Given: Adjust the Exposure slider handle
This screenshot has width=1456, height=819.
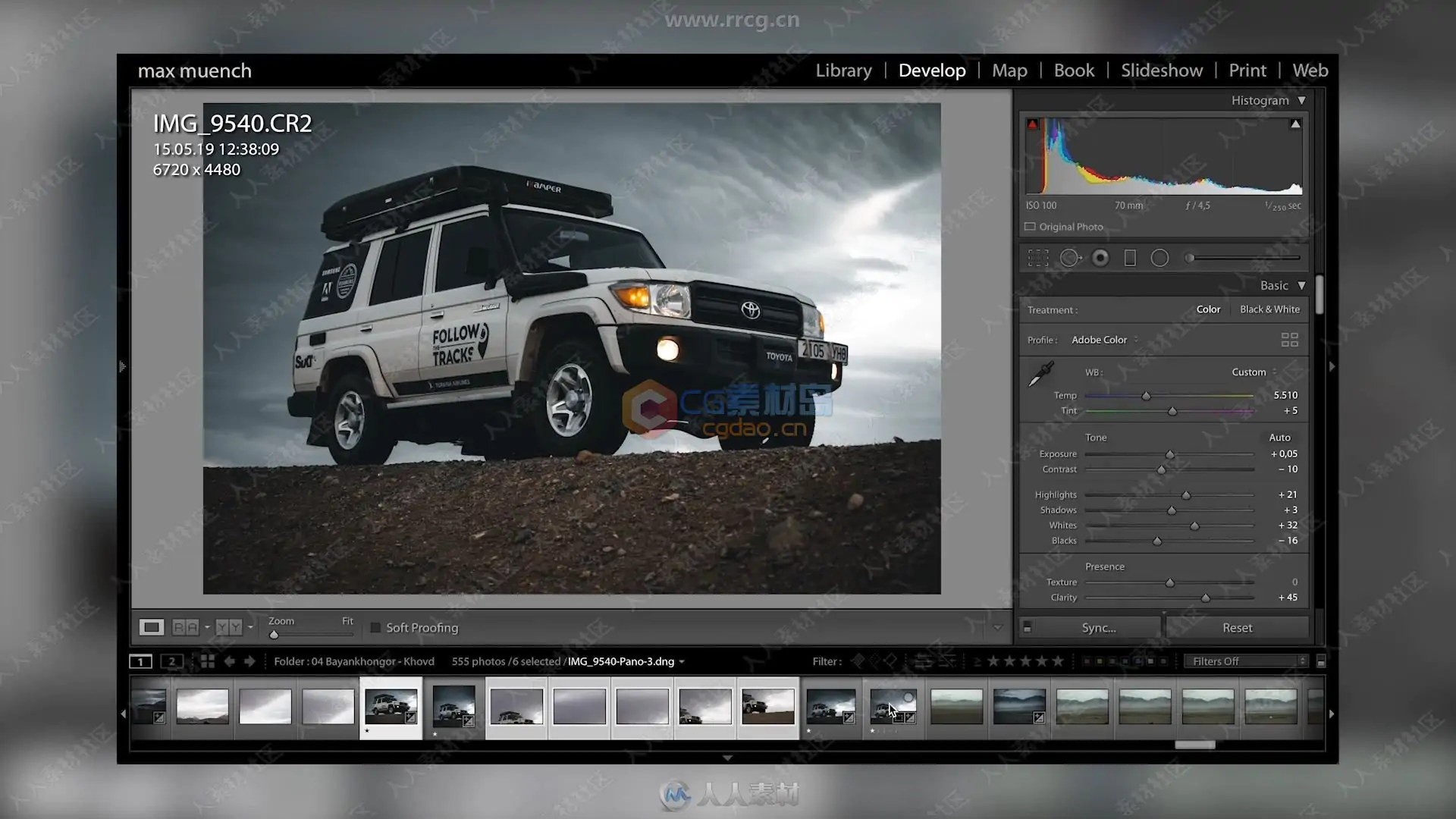Looking at the screenshot, I should 1169,454.
